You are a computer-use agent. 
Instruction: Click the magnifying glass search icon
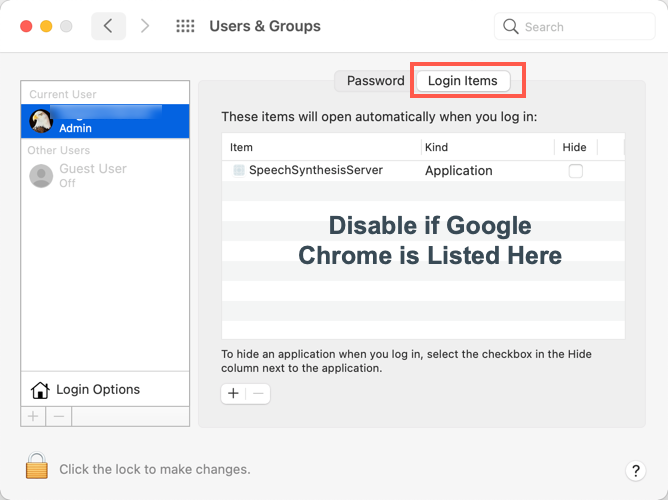pyautogui.click(x=510, y=26)
